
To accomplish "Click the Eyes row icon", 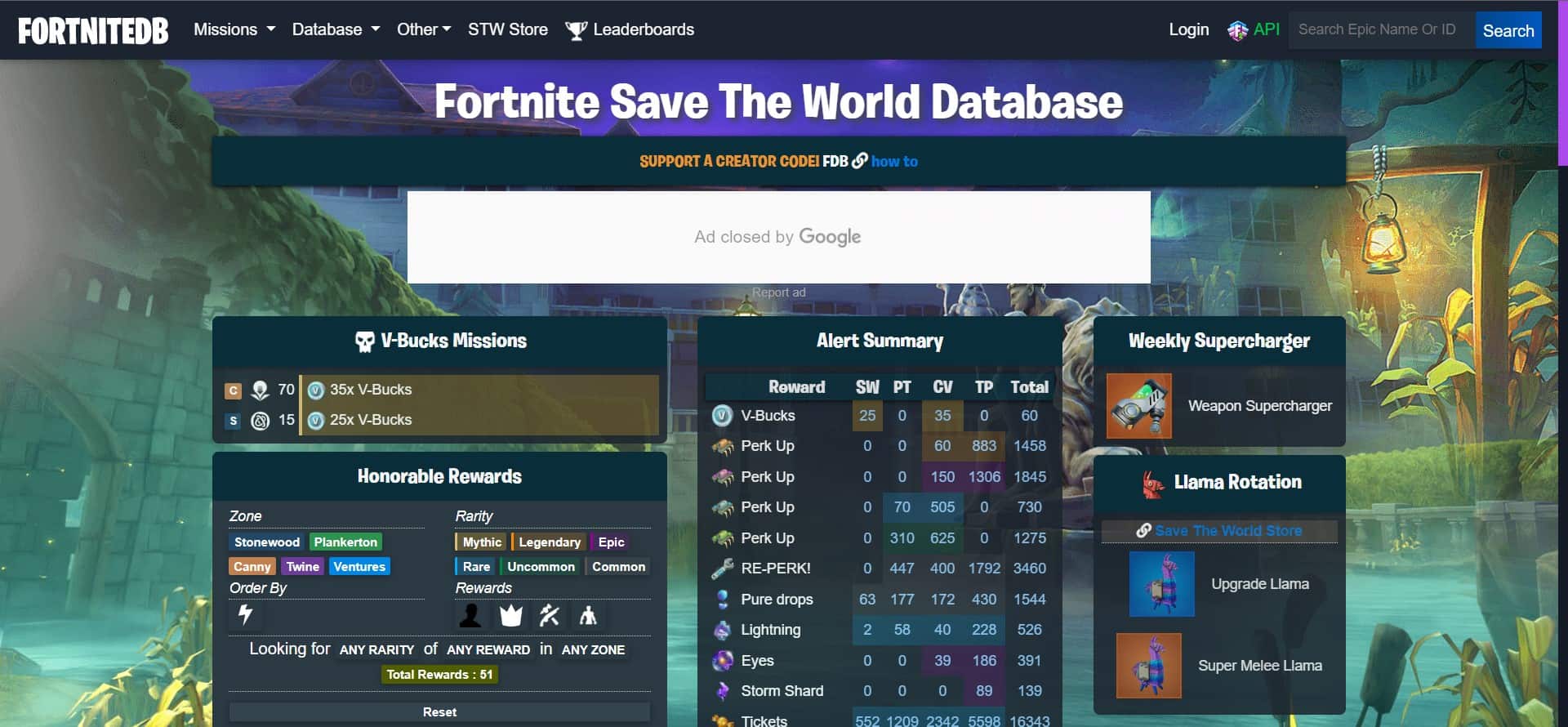I will coord(722,661).
